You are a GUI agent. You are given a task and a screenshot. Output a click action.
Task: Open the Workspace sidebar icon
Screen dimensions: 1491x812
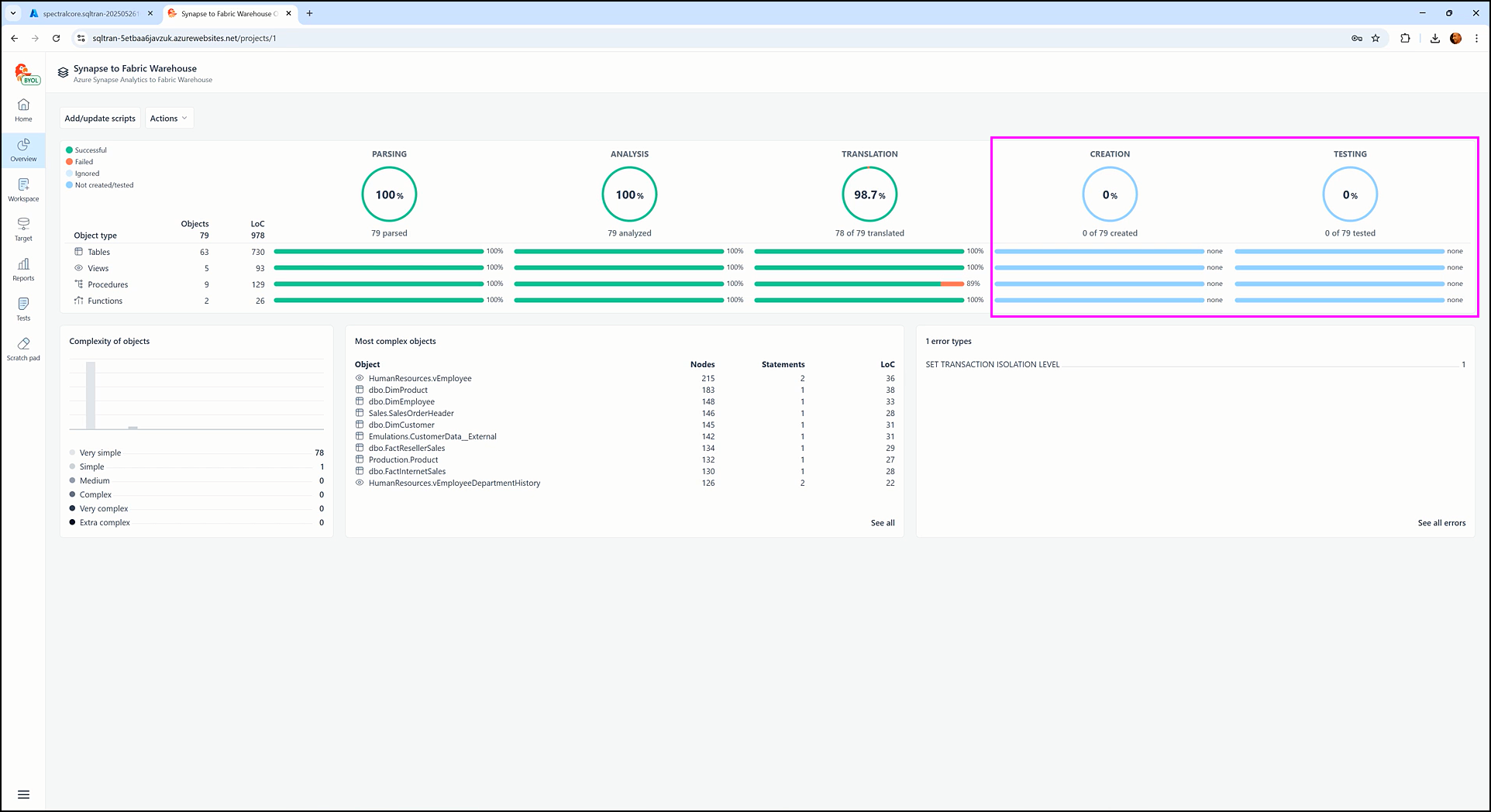23,189
